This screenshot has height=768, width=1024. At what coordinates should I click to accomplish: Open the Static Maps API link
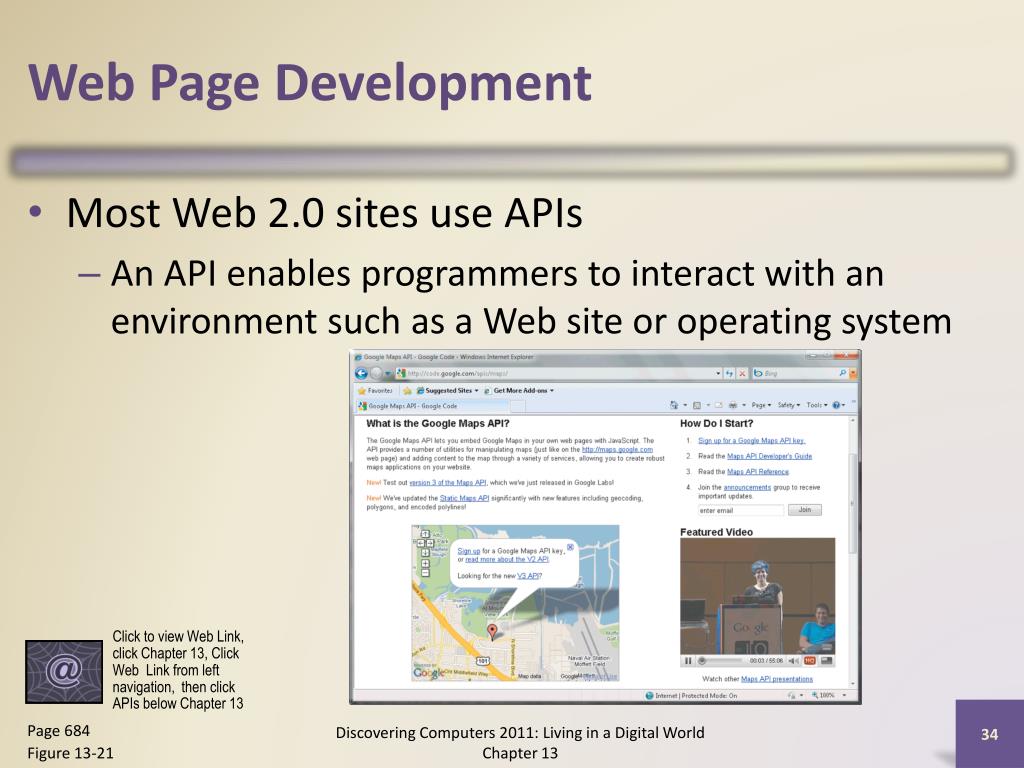point(464,498)
